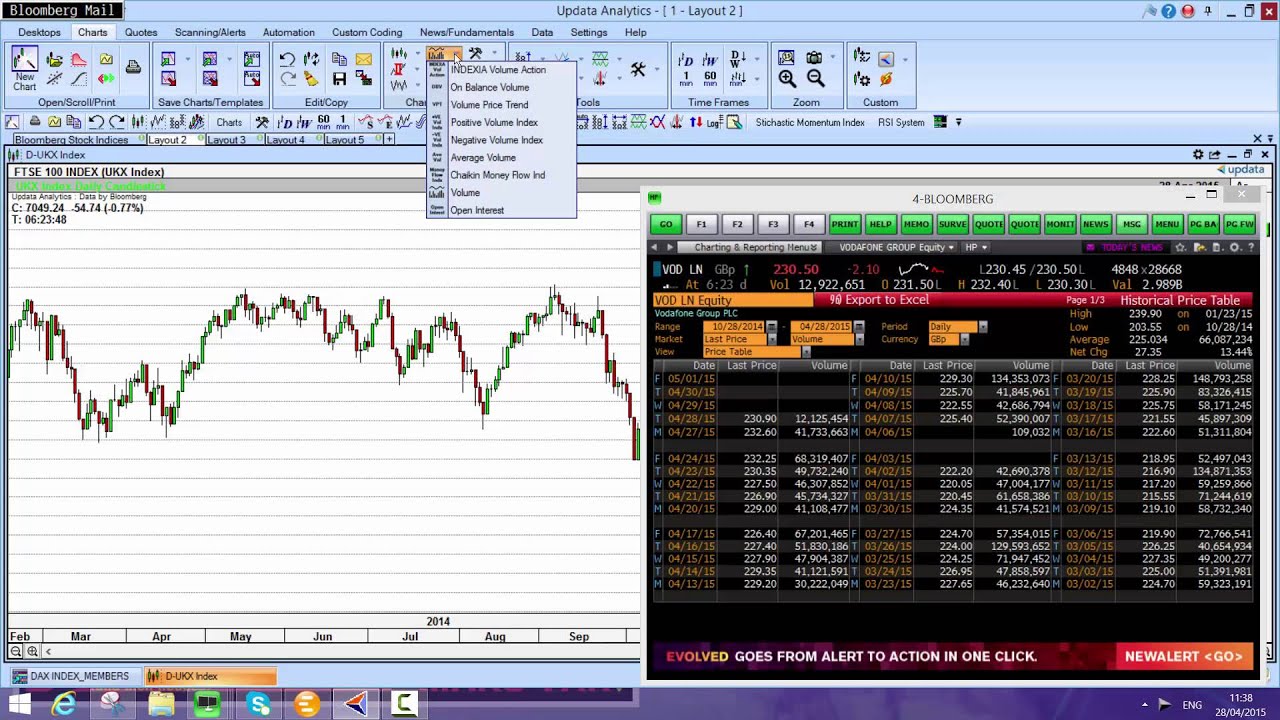Viewport: 1280px width, 720px height.
Task: Open the Custom Coding menu
Action: point(367,32)
